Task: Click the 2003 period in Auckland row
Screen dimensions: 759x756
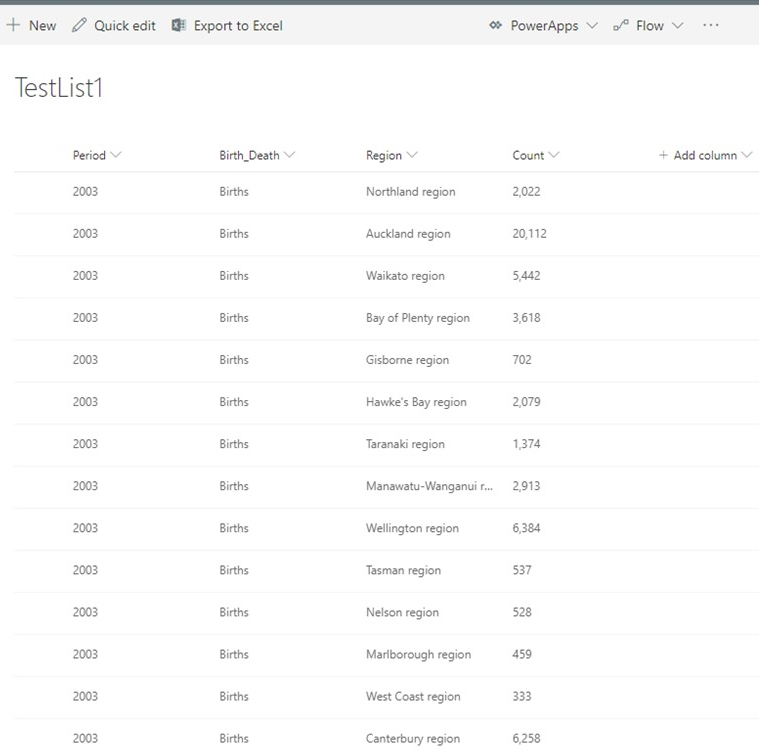Action: click(x=85, y=234)
